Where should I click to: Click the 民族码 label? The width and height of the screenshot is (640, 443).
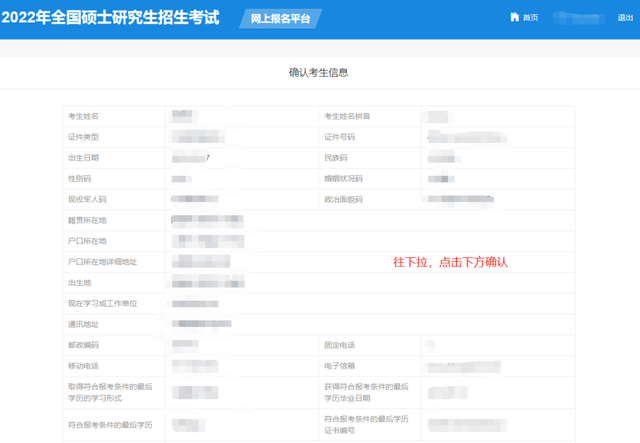(x=336, y=158)
